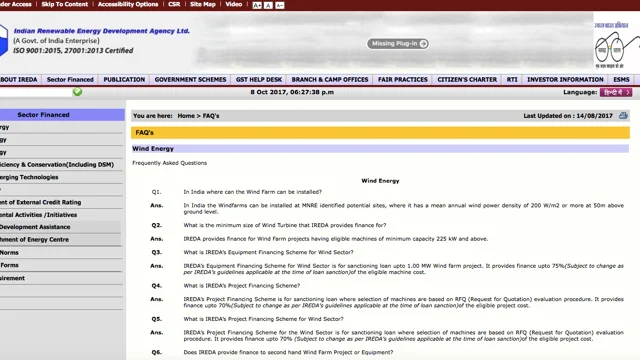Decrease font size with A- button
Screen dimensions: 640x360
pyautogui.click(x=280, y=5)
